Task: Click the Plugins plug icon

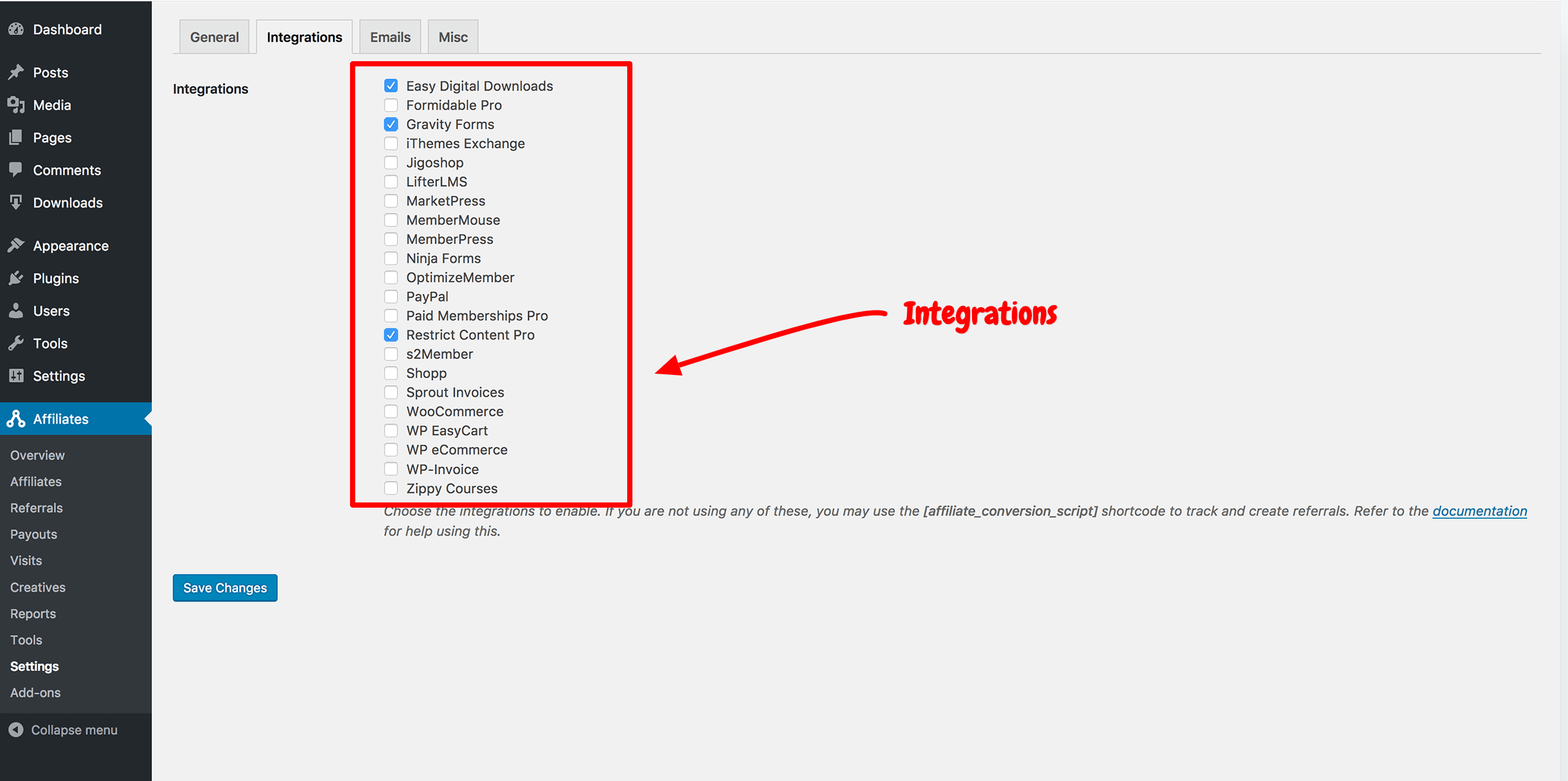Action: (16, 279)
